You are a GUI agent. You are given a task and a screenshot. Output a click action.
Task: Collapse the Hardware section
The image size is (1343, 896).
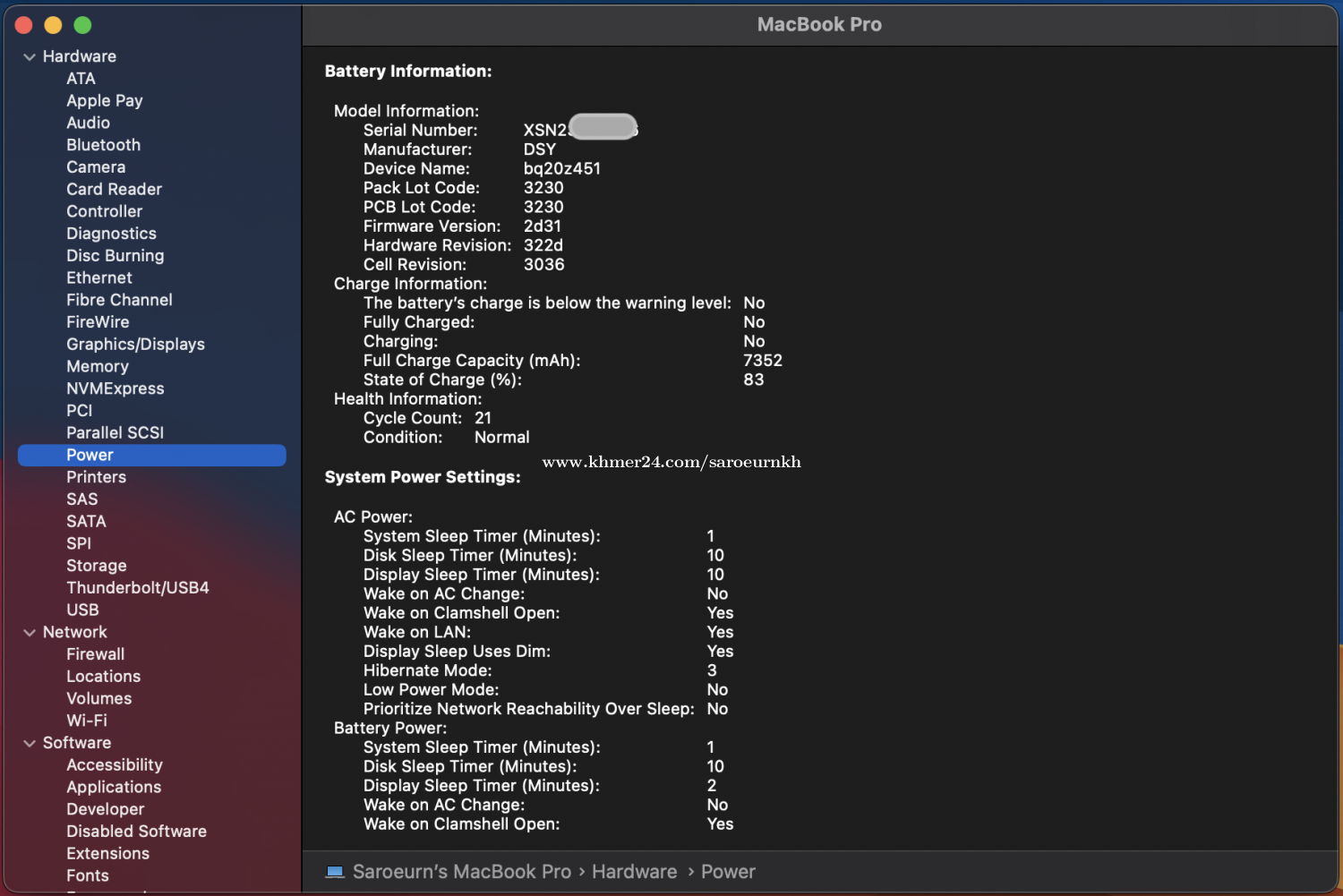tap(30, 56)
